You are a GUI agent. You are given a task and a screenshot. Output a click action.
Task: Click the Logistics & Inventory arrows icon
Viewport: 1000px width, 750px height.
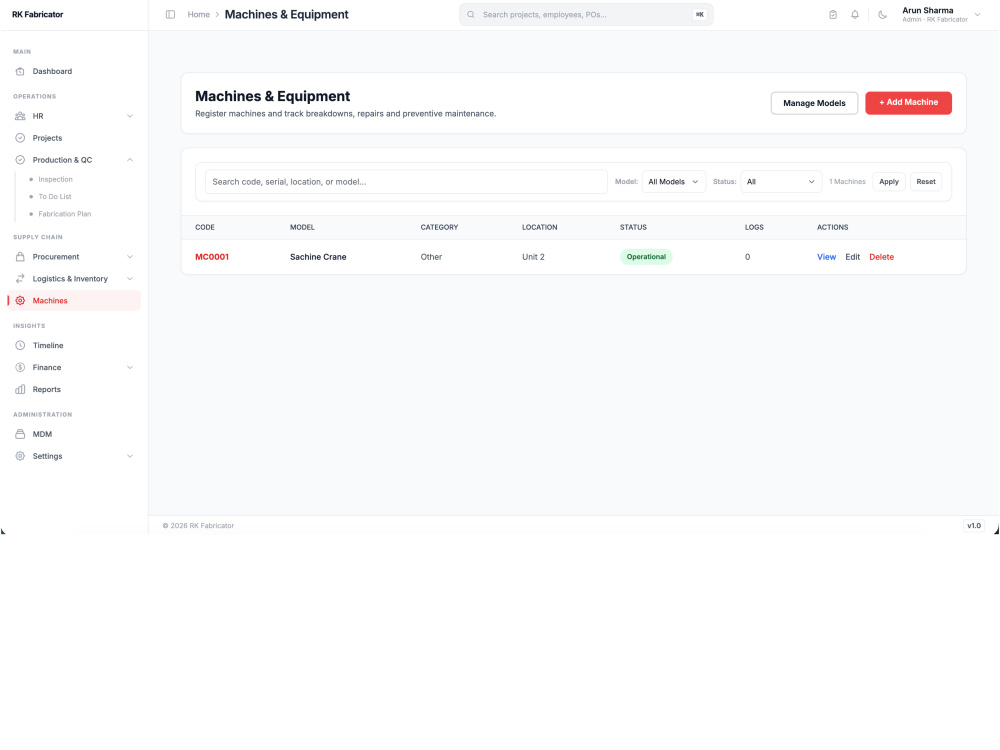[x=20, y=279]
